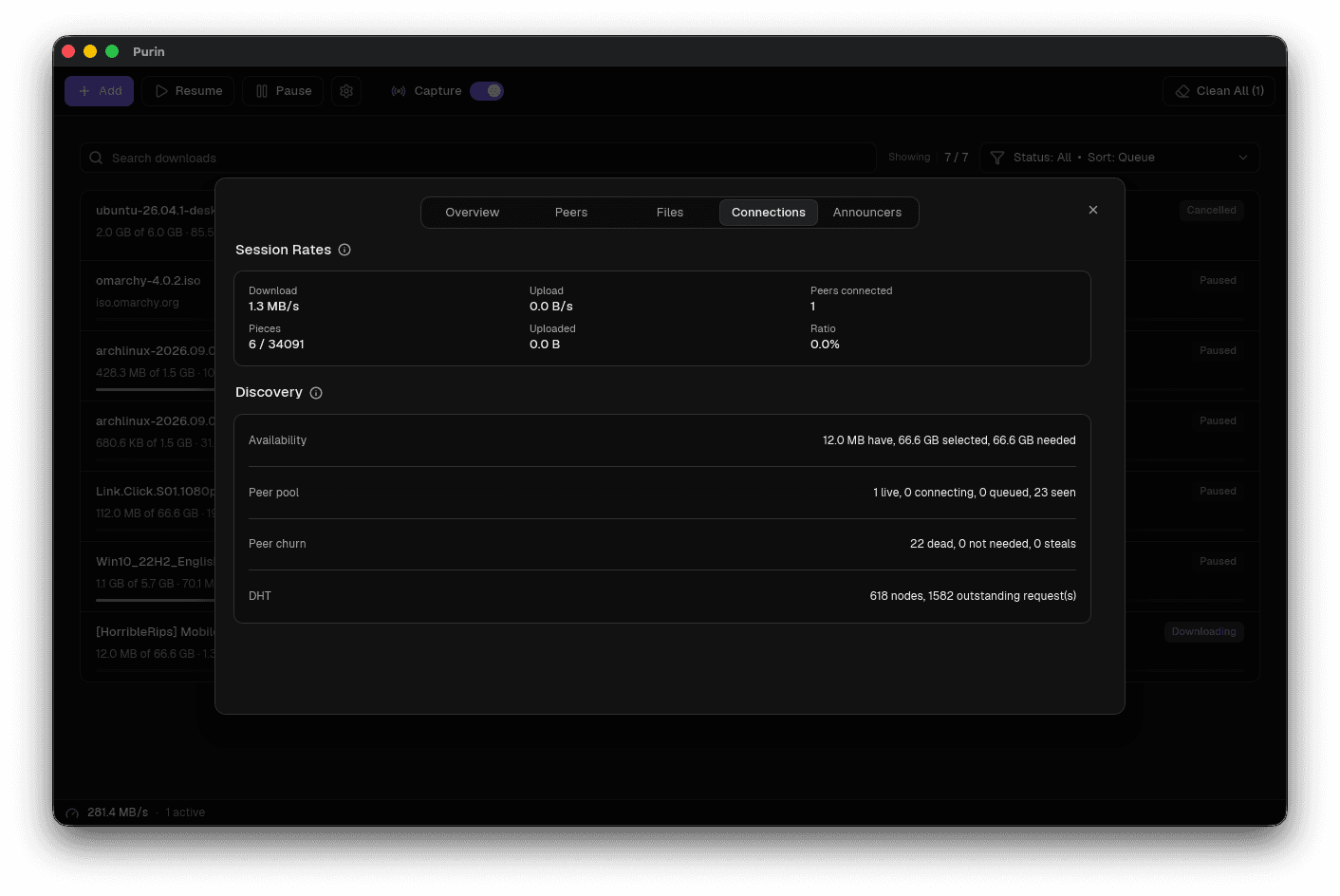The width and height of the screenshot is (1340, 896).
Task: Click the '618 nodes, 1582 outstanding request(s)' value
Action: point(973,596)
